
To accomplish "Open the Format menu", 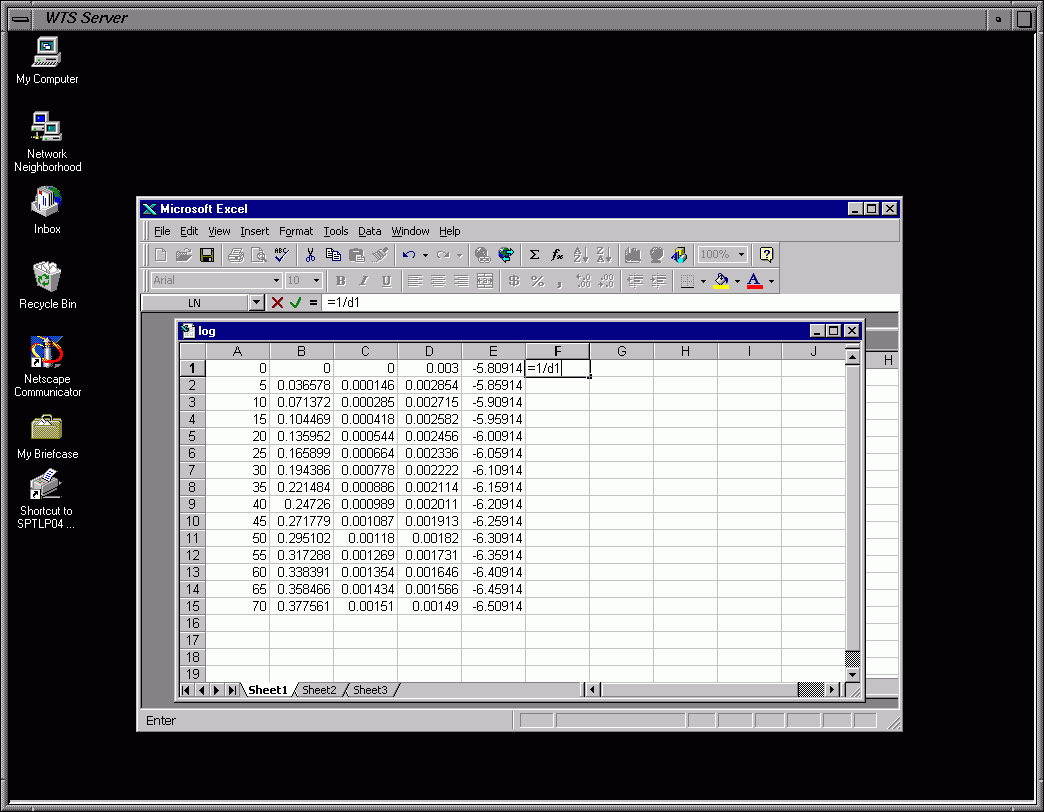I will [x=296, y=231].
